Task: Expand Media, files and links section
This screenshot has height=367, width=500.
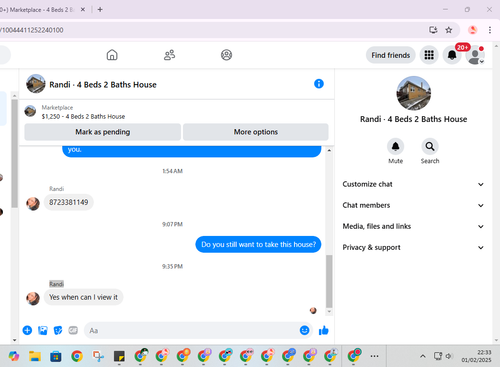Action: (413, 226)
